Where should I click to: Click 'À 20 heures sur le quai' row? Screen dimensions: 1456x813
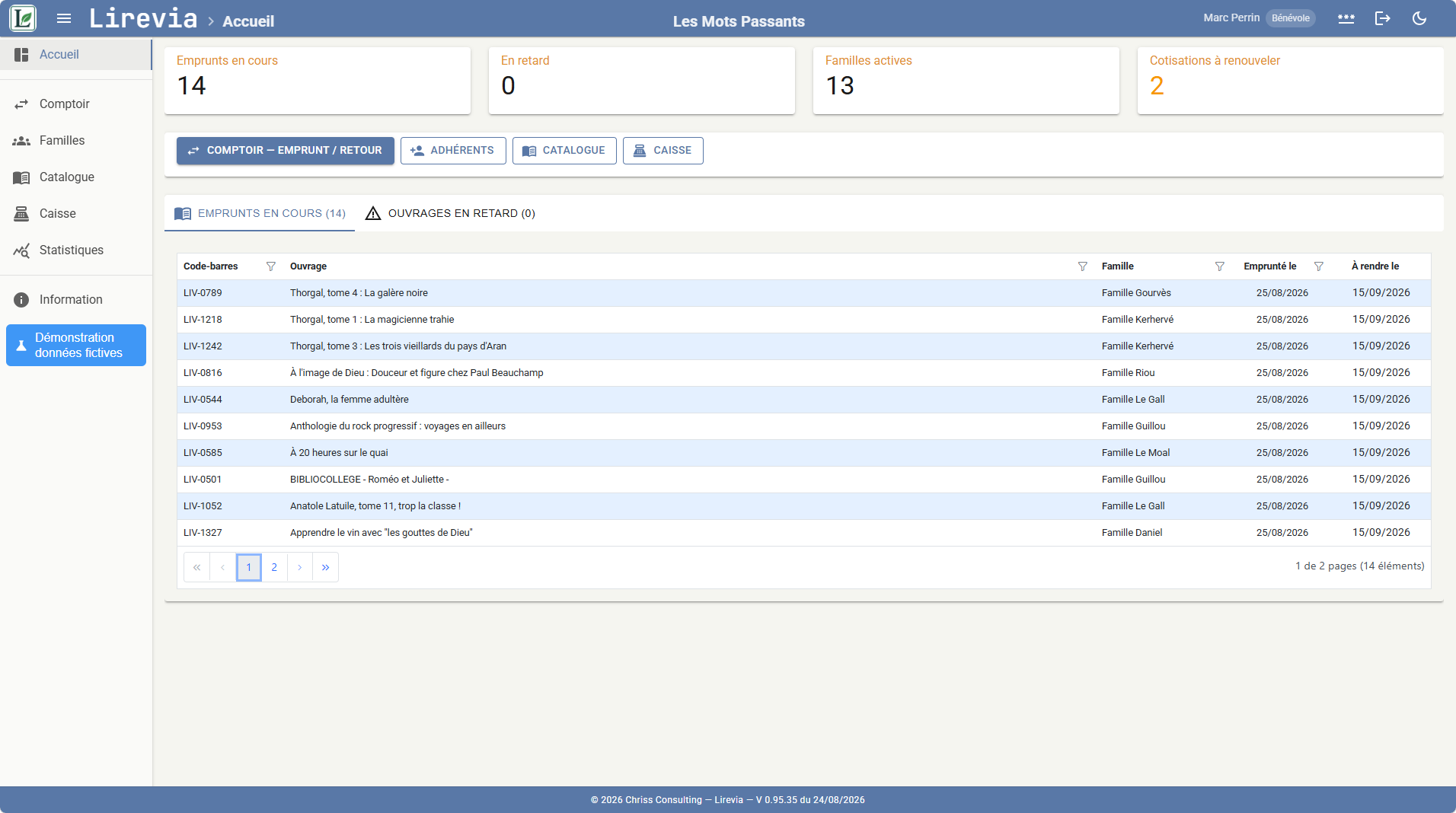tap(804, 453)
